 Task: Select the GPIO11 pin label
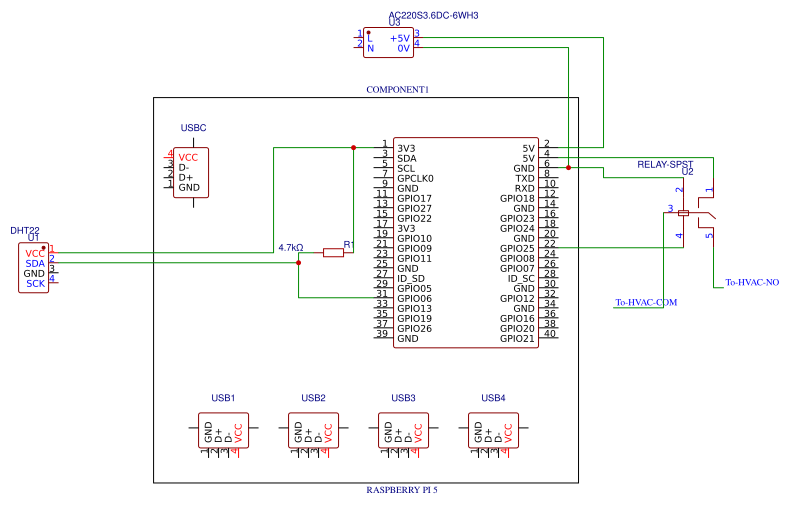[x=414, y=259]
